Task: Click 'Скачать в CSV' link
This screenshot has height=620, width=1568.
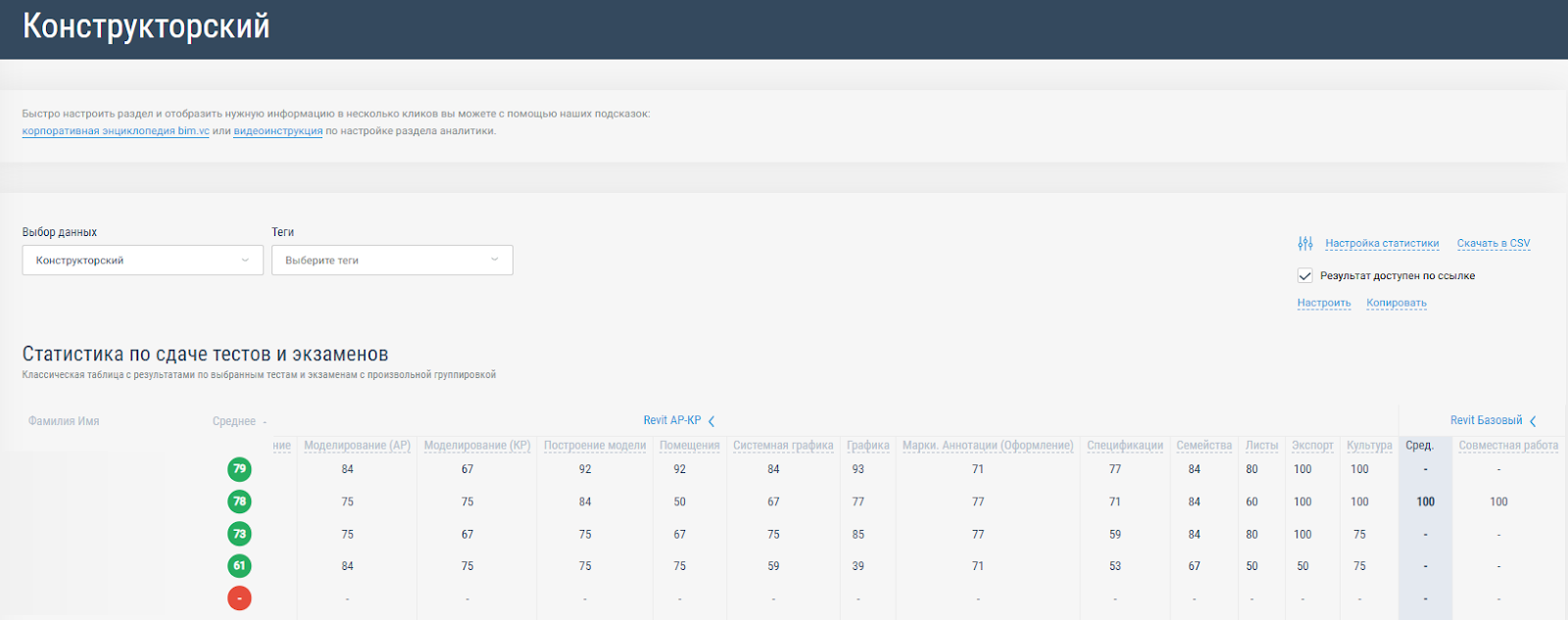Action: (1493, 243)
